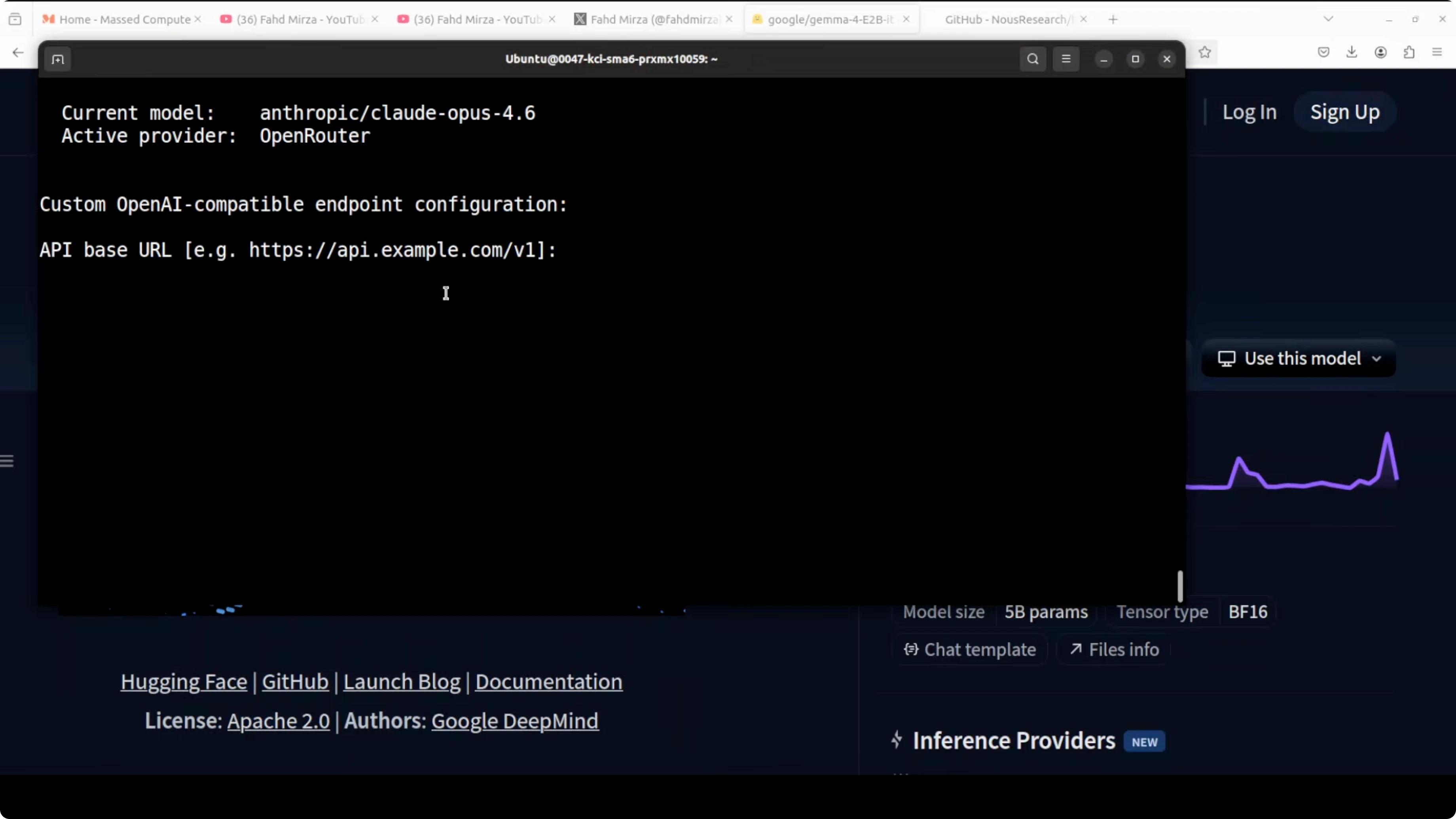Open a new browser tab
Image resolution: width=1456 pixels, height=819 pixels.
(1113, 19)
